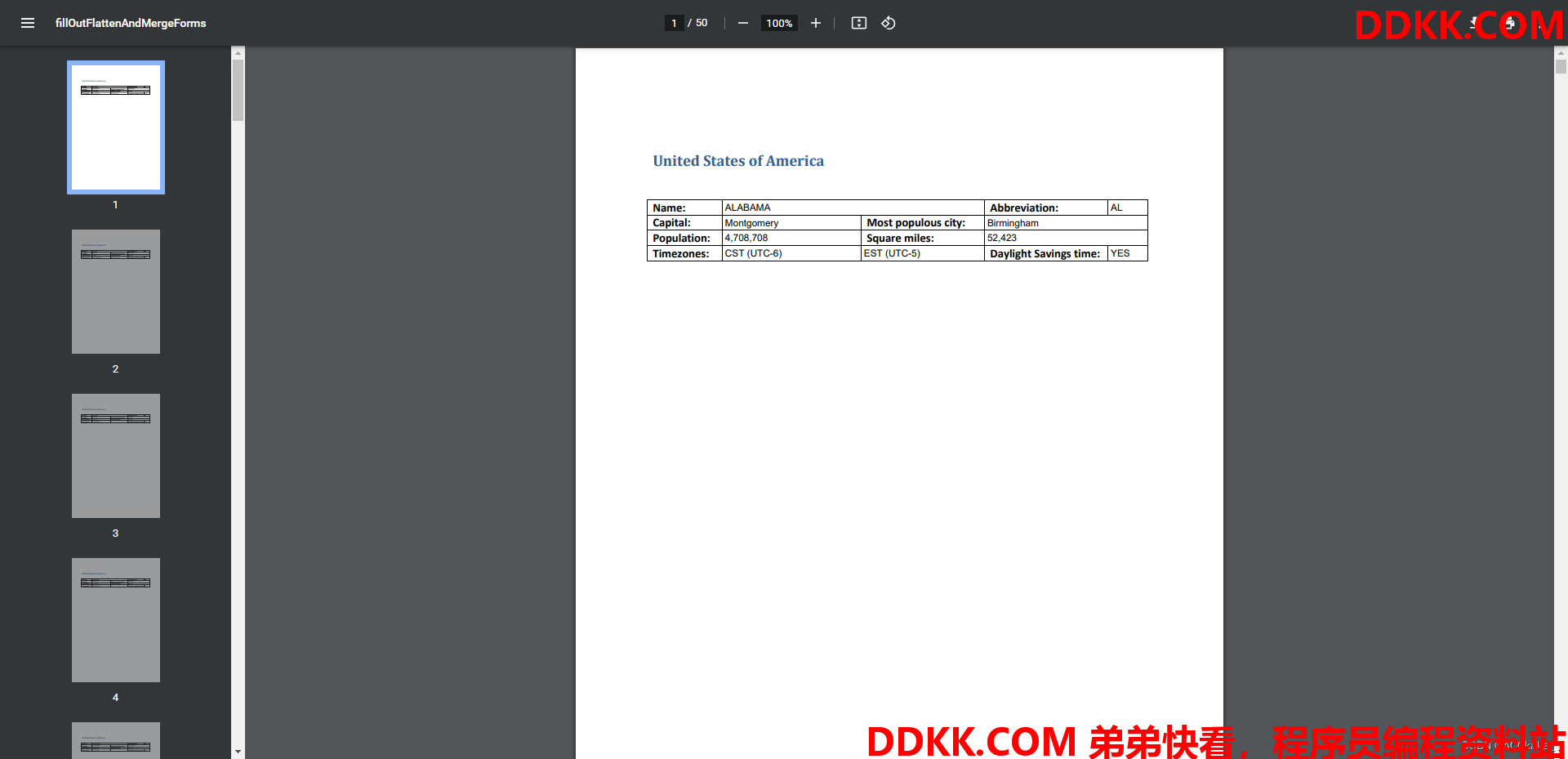The image size is (1568, 759).
Task: Click the page label "4" under its thumbnail
Action: click(x=115, y=697)
